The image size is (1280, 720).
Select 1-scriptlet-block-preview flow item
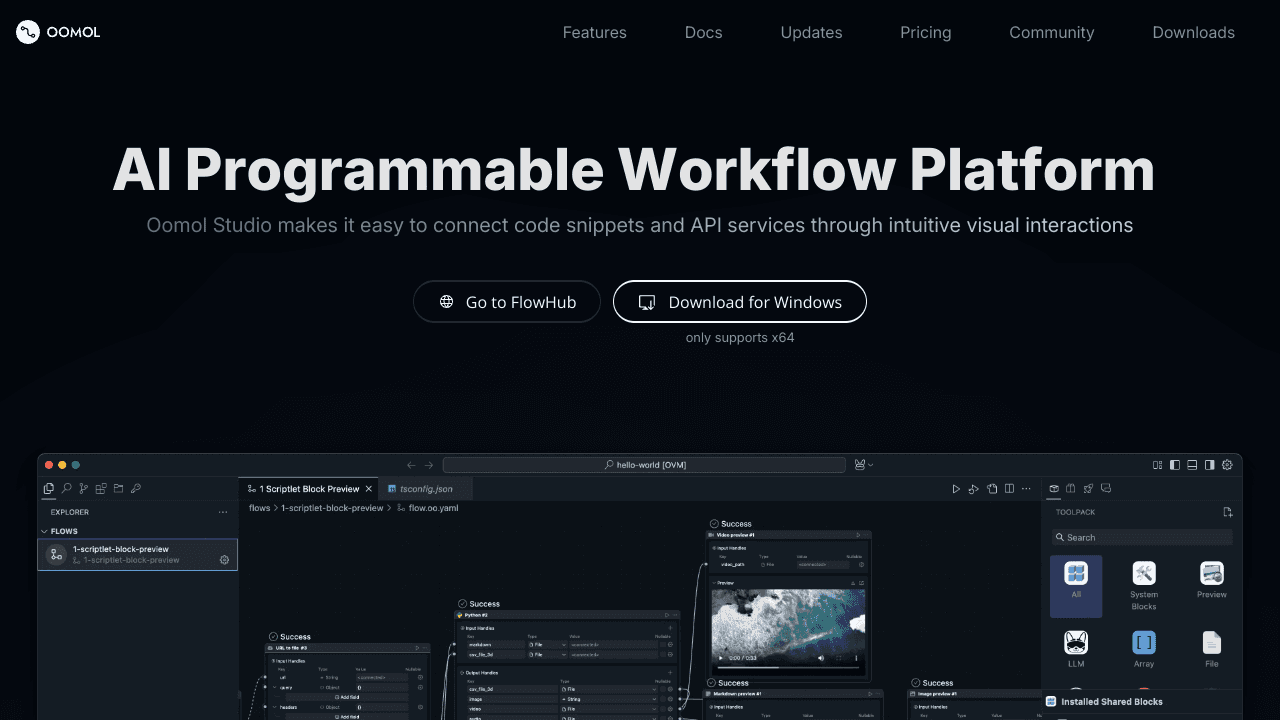click(x=138, y=554)
